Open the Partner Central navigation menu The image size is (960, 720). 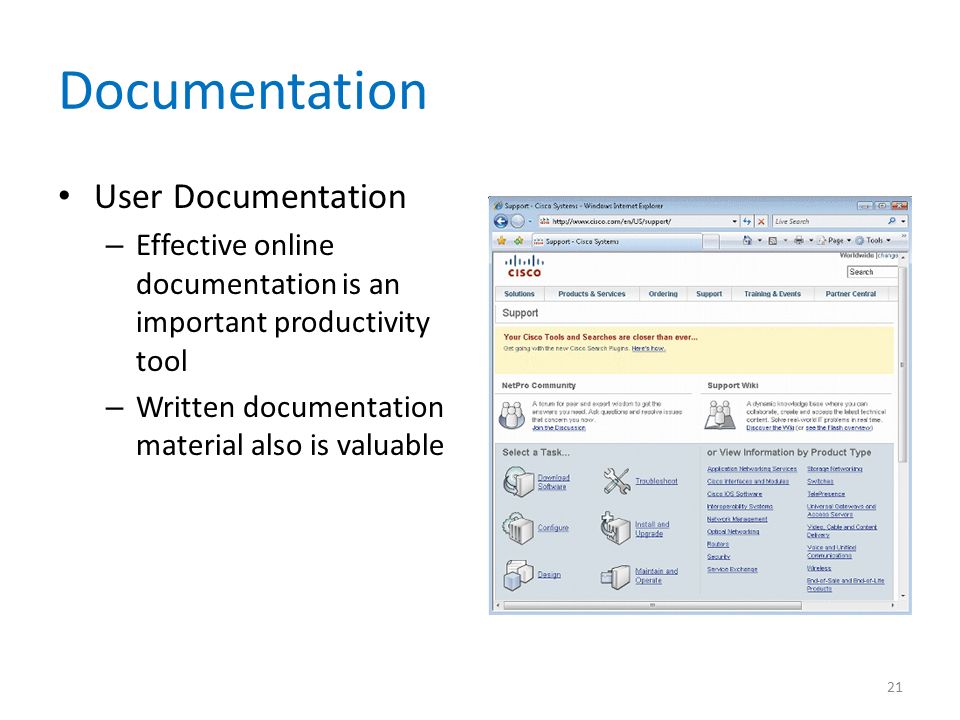tap(850, 294)
